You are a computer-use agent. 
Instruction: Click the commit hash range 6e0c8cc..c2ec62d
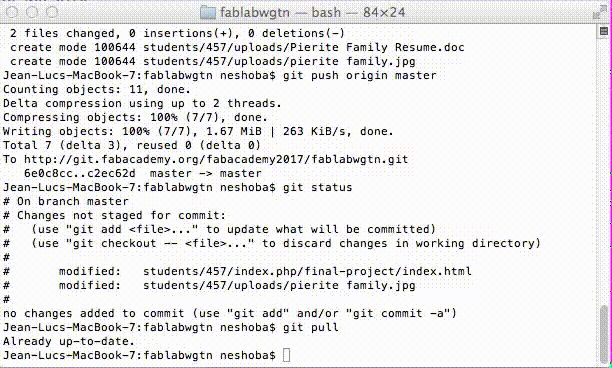pos(80,173)
